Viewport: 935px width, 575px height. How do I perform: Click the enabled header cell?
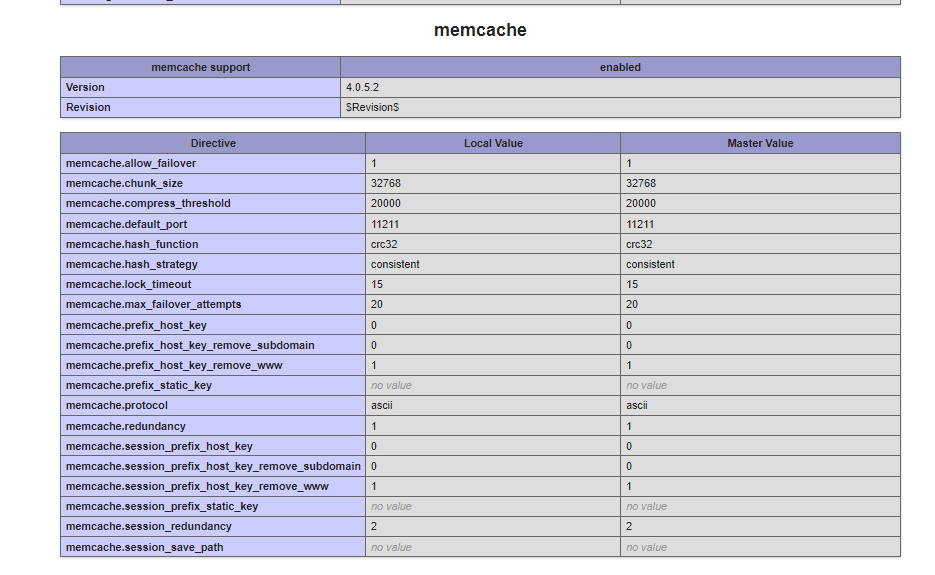coord(620,67)
